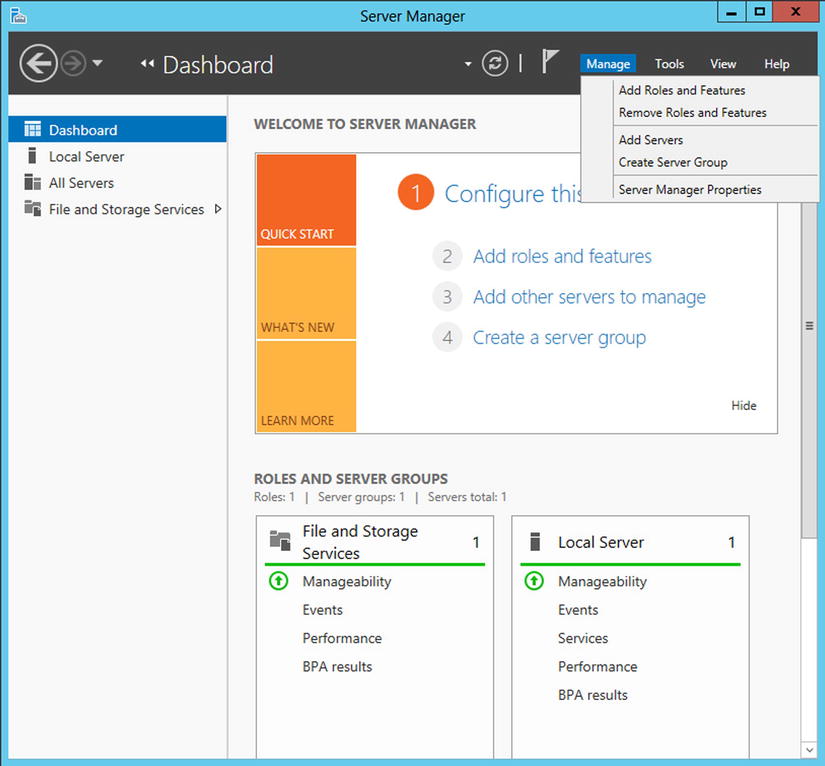The image size is (825, 766).
Task: Click the Local Server icon in the sidebar
Action: pos(32,156)
